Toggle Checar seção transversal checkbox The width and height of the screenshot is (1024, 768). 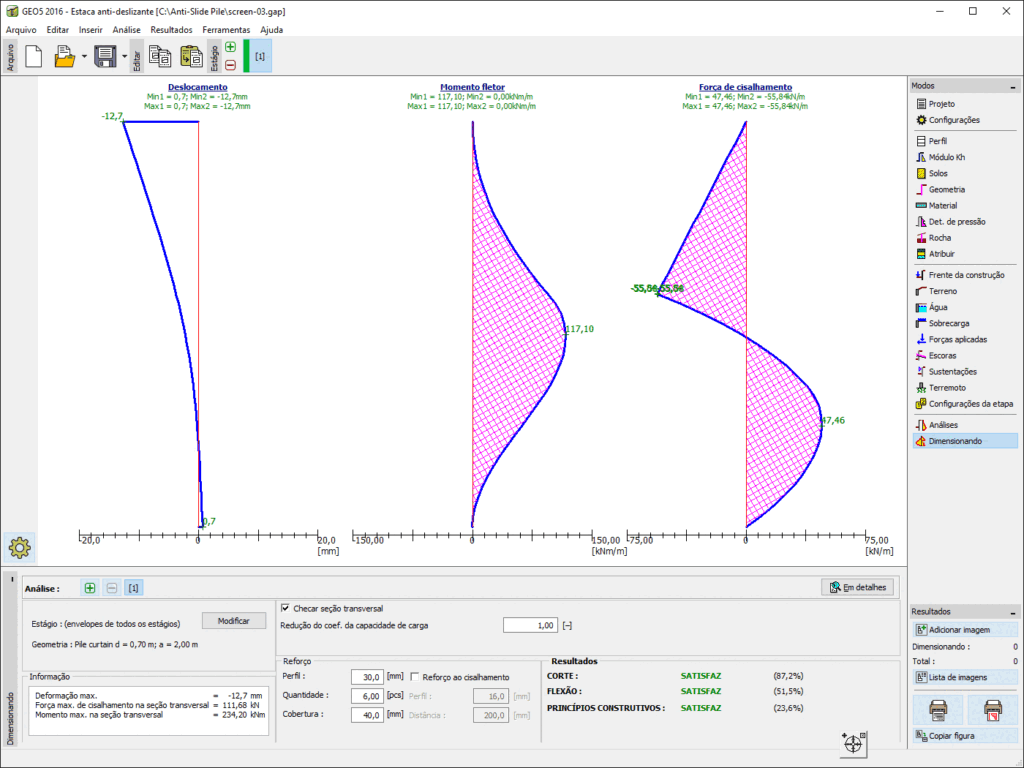pos(285,608)
